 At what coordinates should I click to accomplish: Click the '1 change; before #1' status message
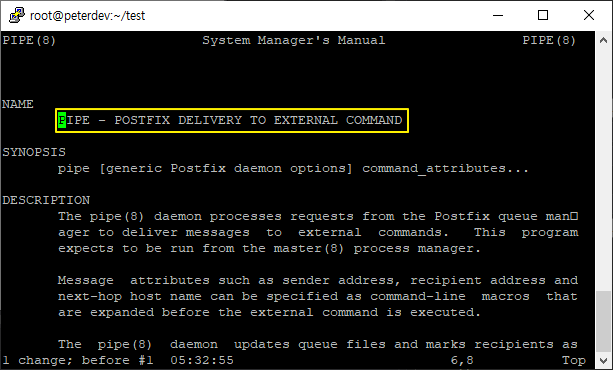pyautogui.click(x=78, y=360)
